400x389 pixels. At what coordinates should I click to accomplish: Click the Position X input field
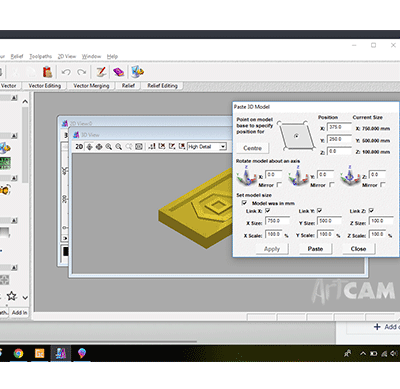point(339,128)
